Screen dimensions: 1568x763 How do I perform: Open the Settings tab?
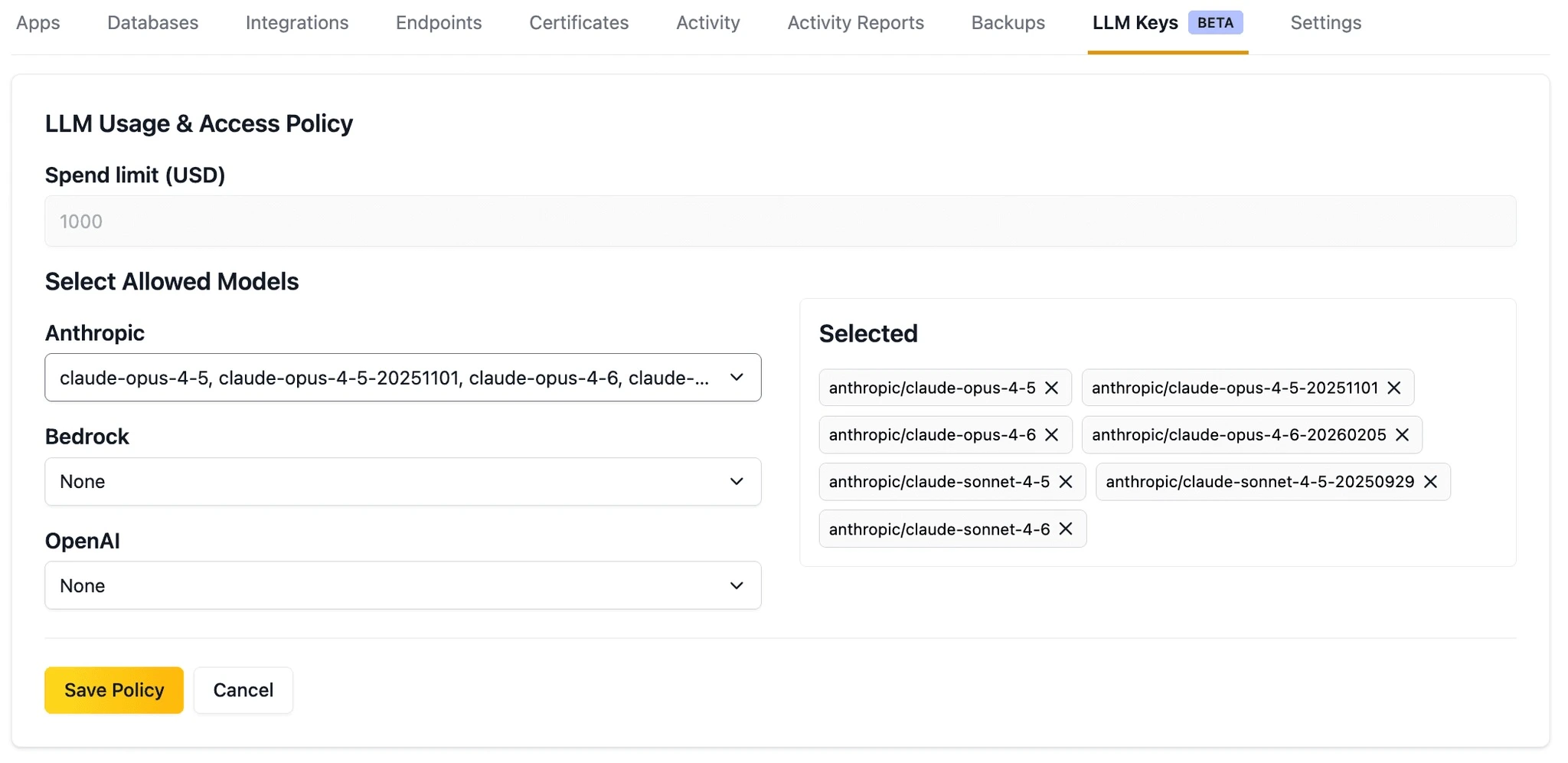click(1326, 23)
